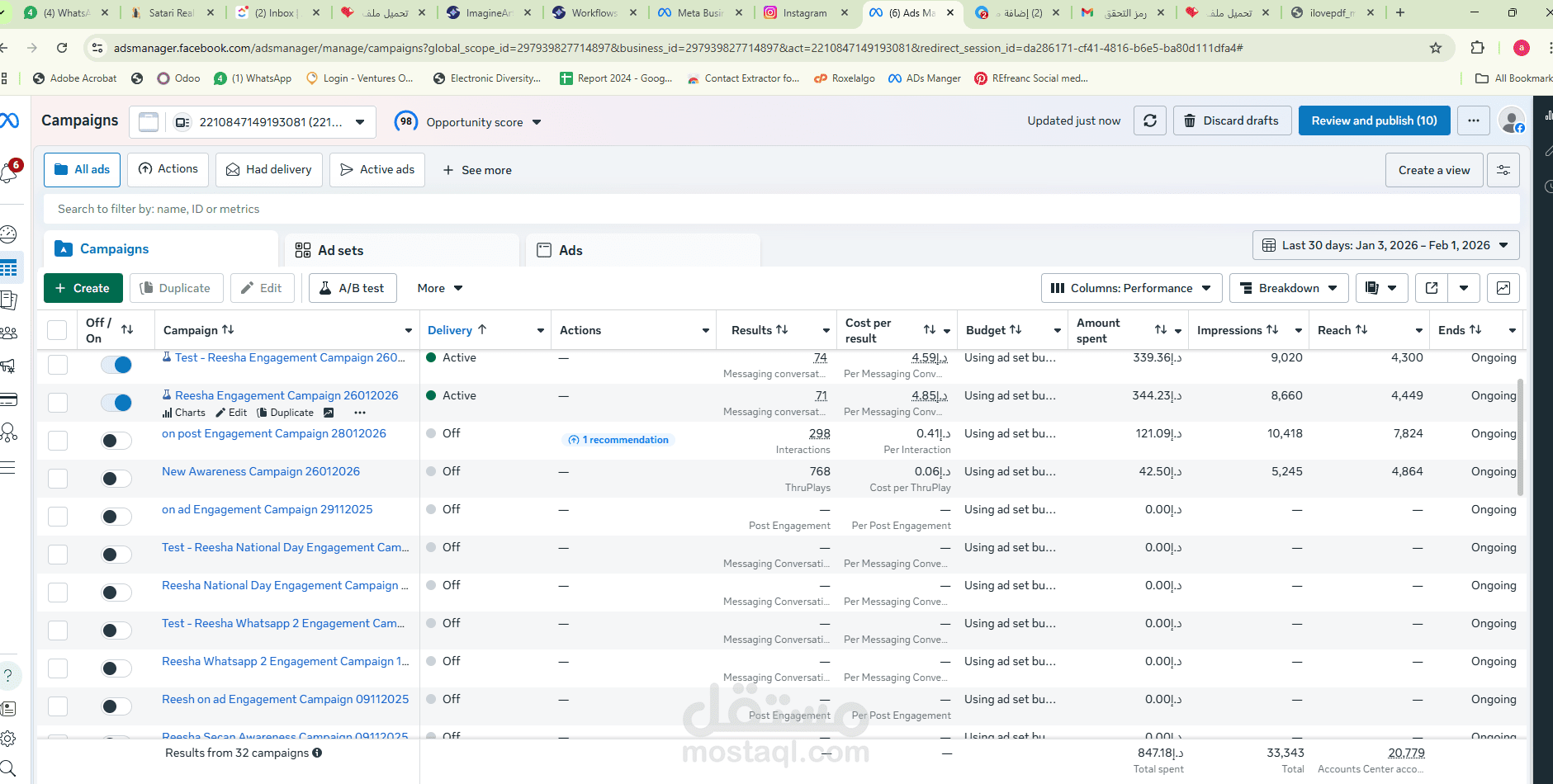This screenshot has height=784, width=1553.
Task: Open advertising megaphone icon in left sidebar
Action: pyautogui.click(x=8, y=366)
